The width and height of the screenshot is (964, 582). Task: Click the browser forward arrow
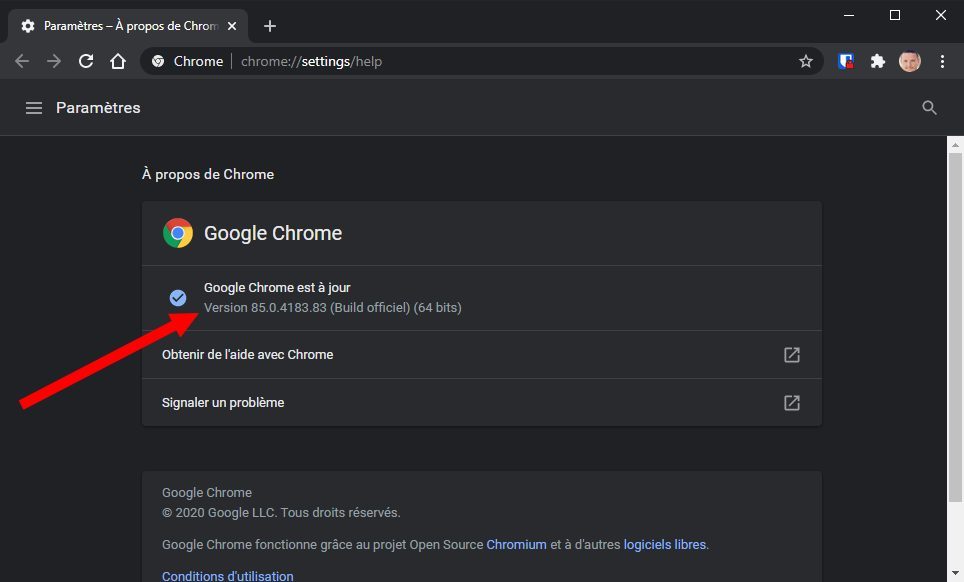(54, 61)
